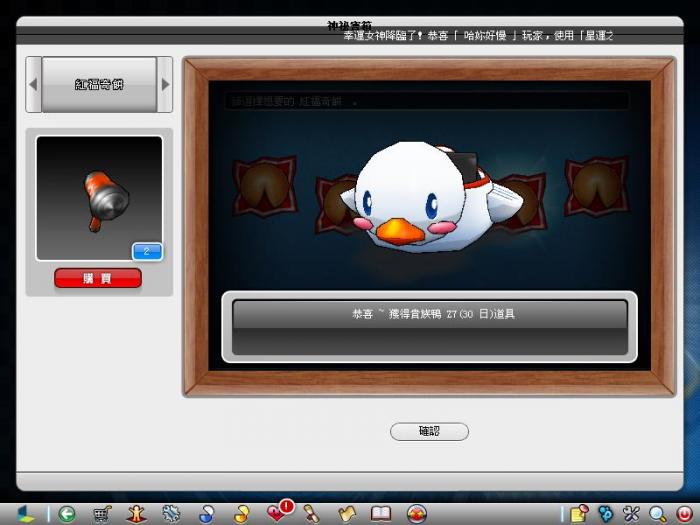Image resolution: width=700 pixels, height=525 pixels.
Task: Click the yellow swirl icon
Action: click(x=242, y=514)
